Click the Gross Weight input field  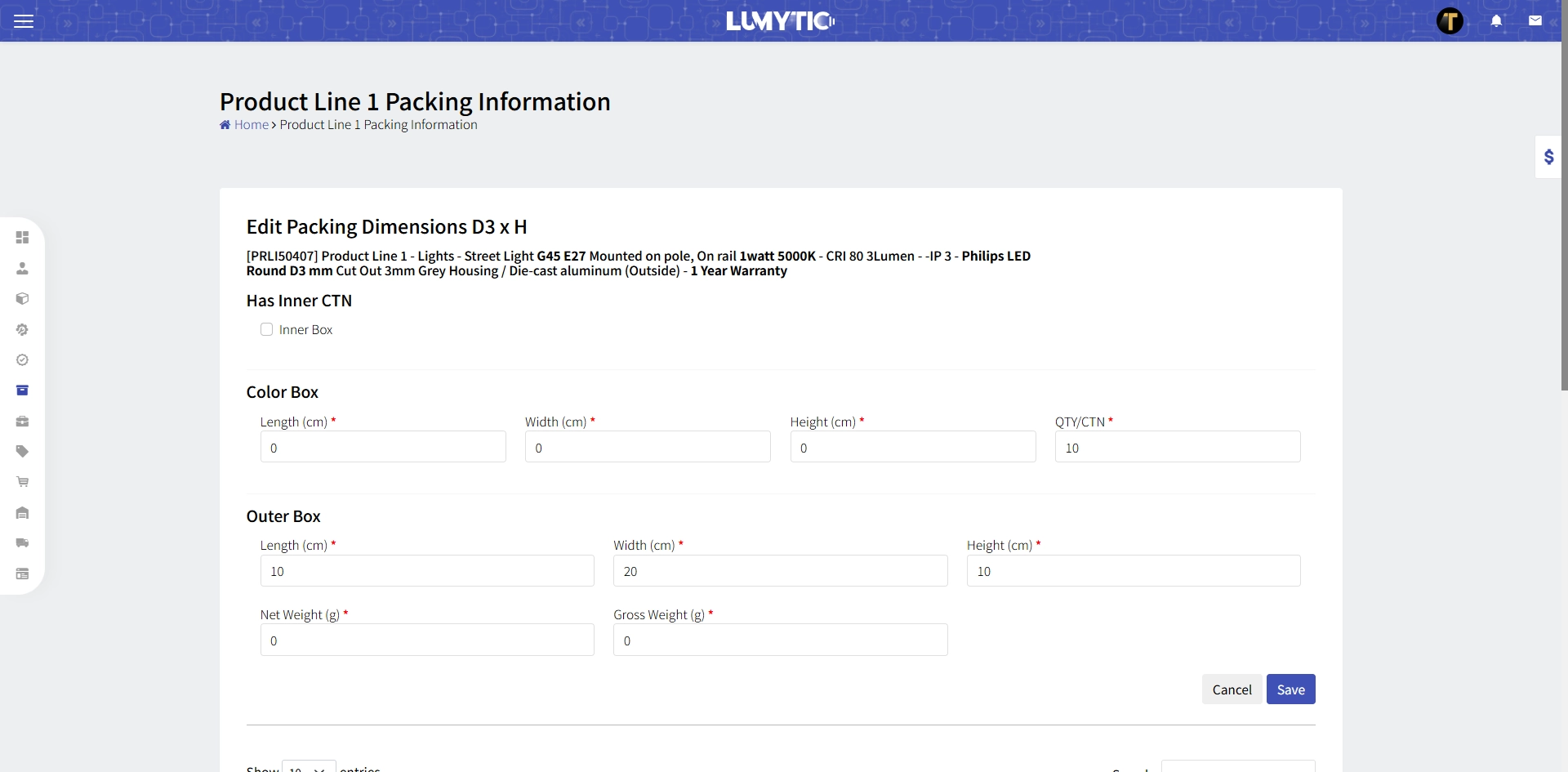[780, 640]
